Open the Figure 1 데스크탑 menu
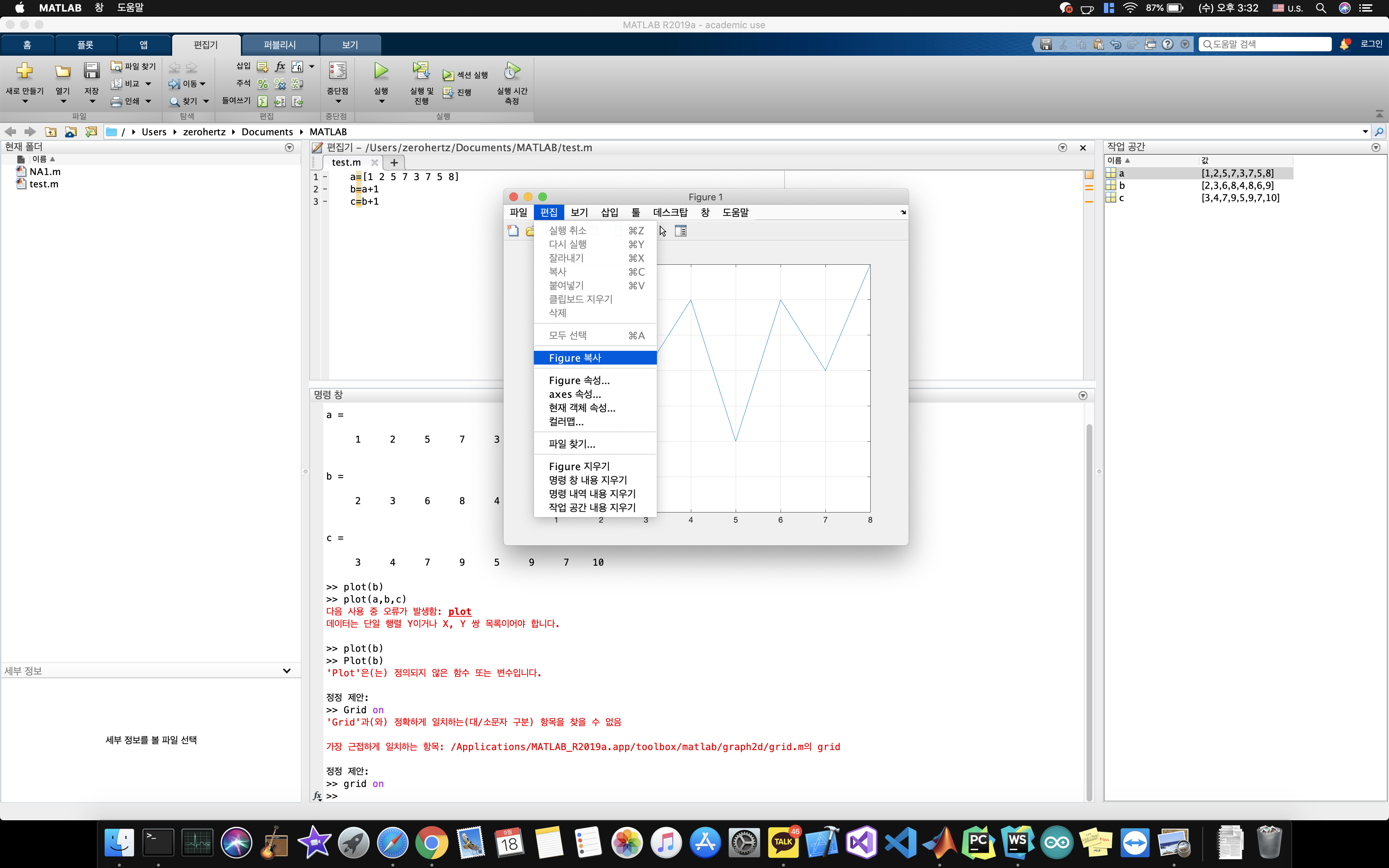The height and width of the screenshot is (868, 1389). click(670, 212)
